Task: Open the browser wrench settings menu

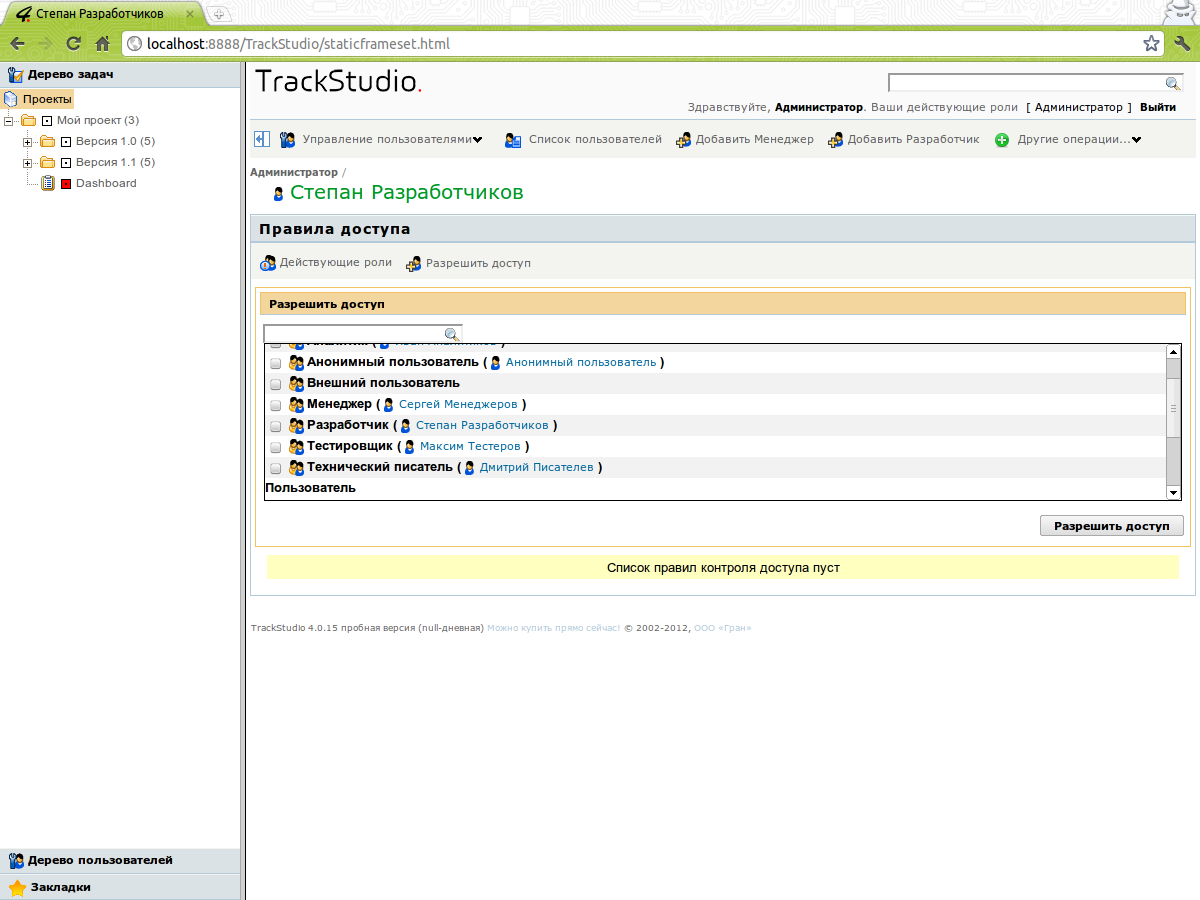Action: tap(1181, 44)
